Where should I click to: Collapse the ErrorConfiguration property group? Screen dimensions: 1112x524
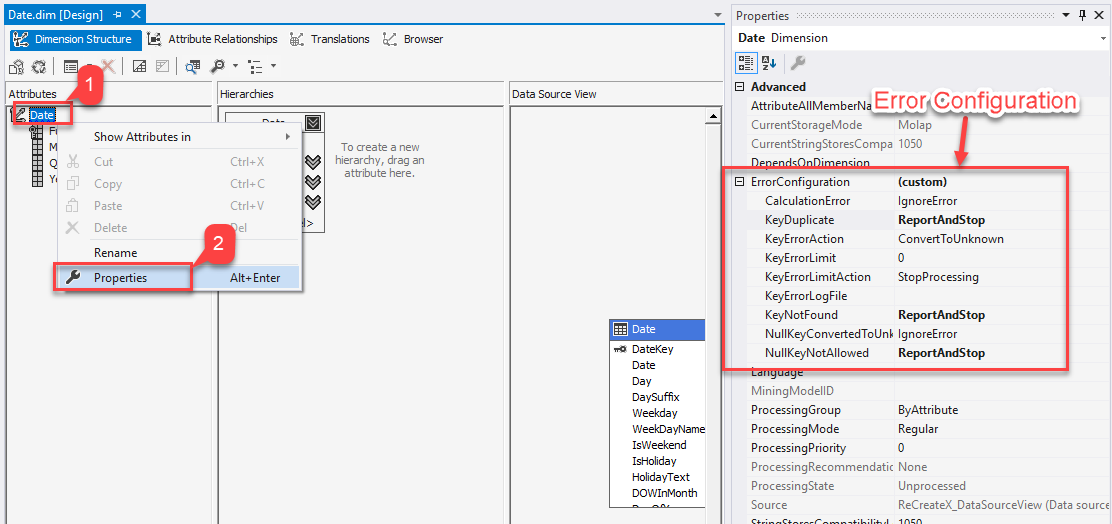(x=740, y=182)
